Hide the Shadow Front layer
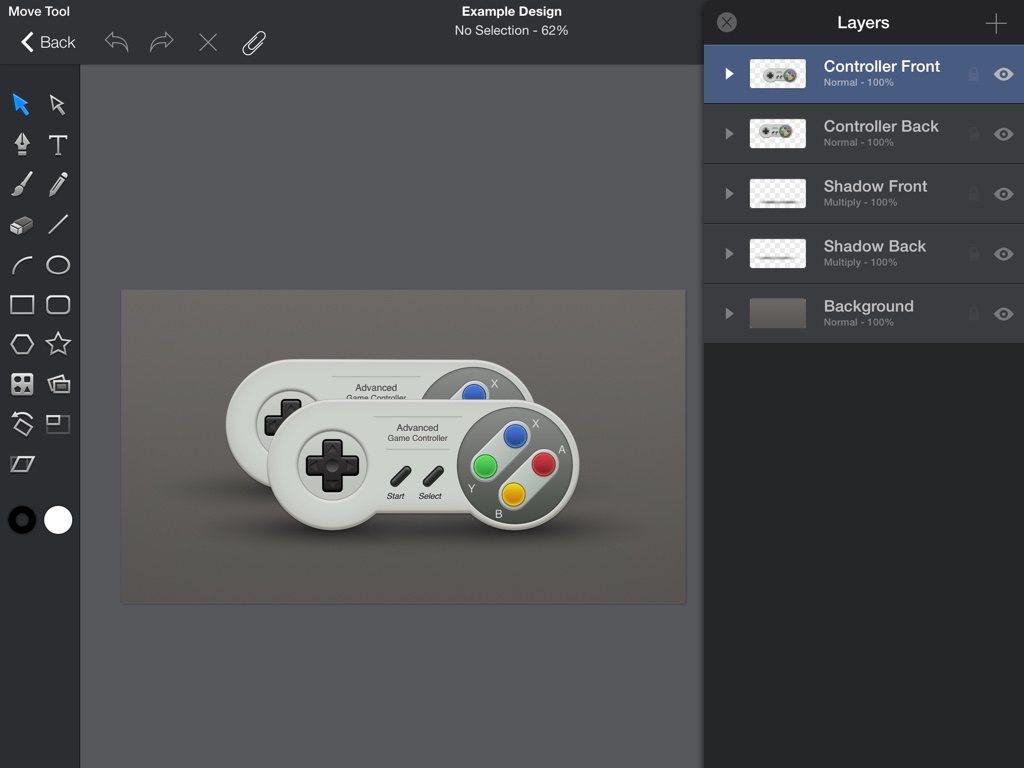The height and width of the screenshot is (768, 1024). click(1003, 195)
